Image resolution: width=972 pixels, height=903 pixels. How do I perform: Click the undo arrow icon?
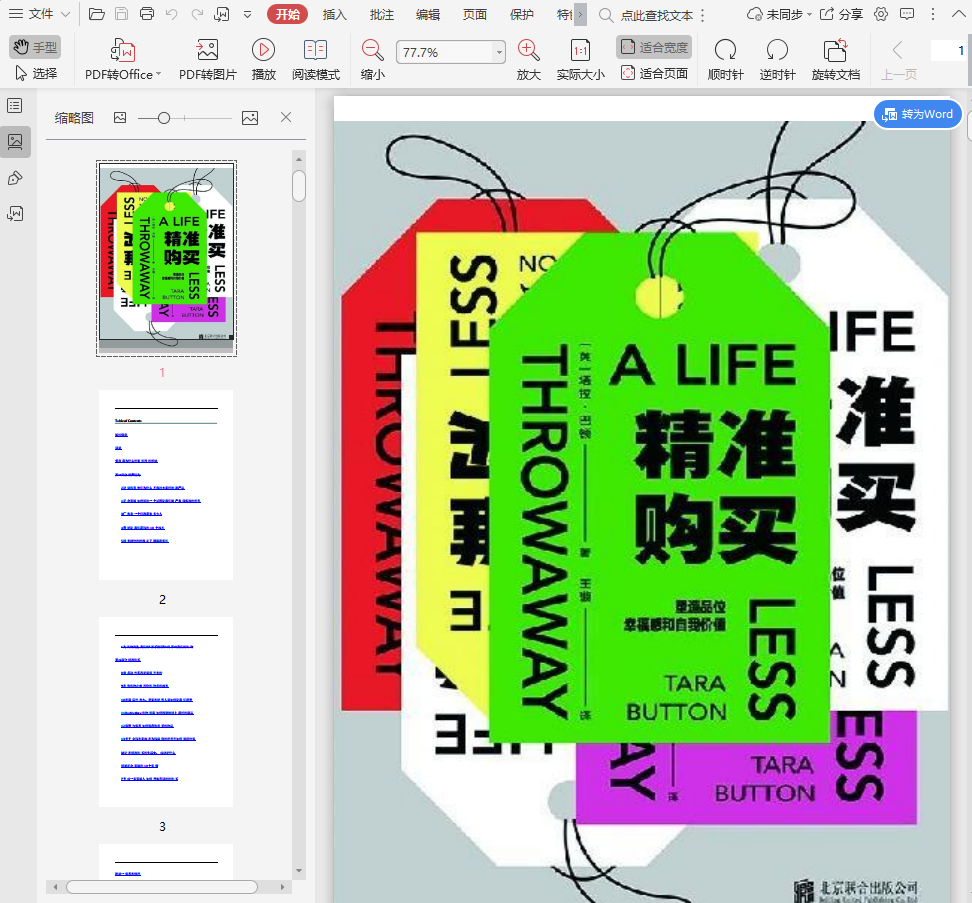click(x=172, y=14)
